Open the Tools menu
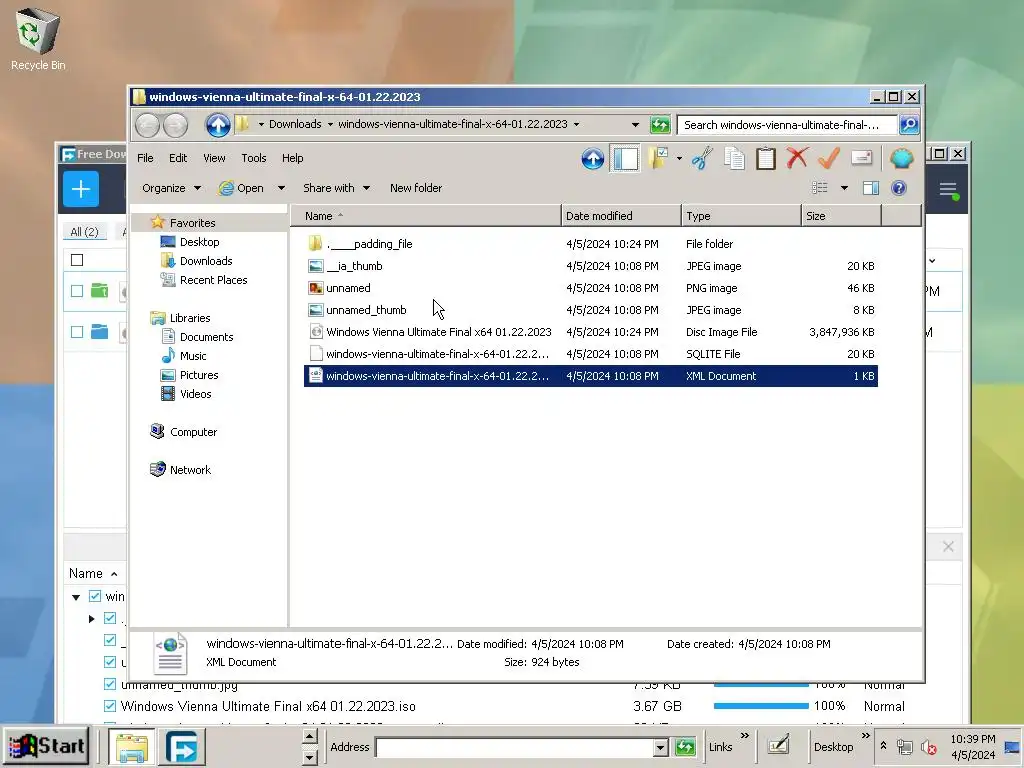The image size is (1024, 768). [x=253, y=158]
